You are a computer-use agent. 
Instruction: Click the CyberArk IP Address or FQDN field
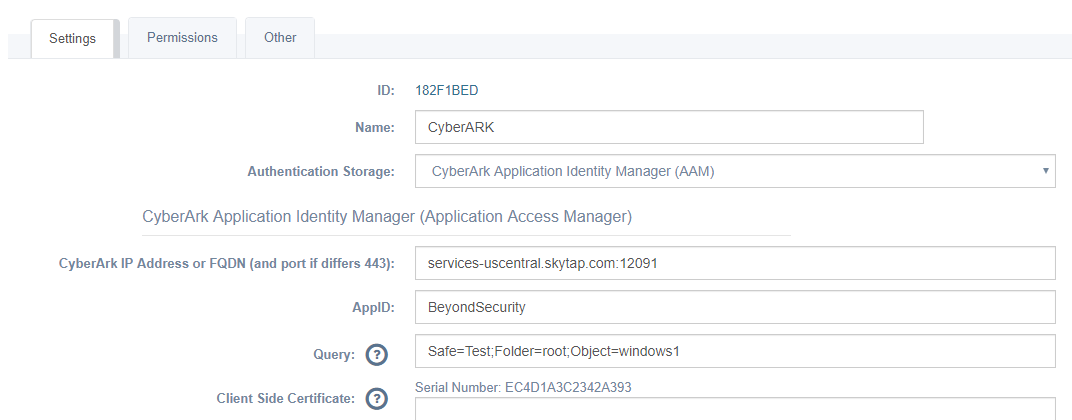pyautogui.click(x=735, y=263)
